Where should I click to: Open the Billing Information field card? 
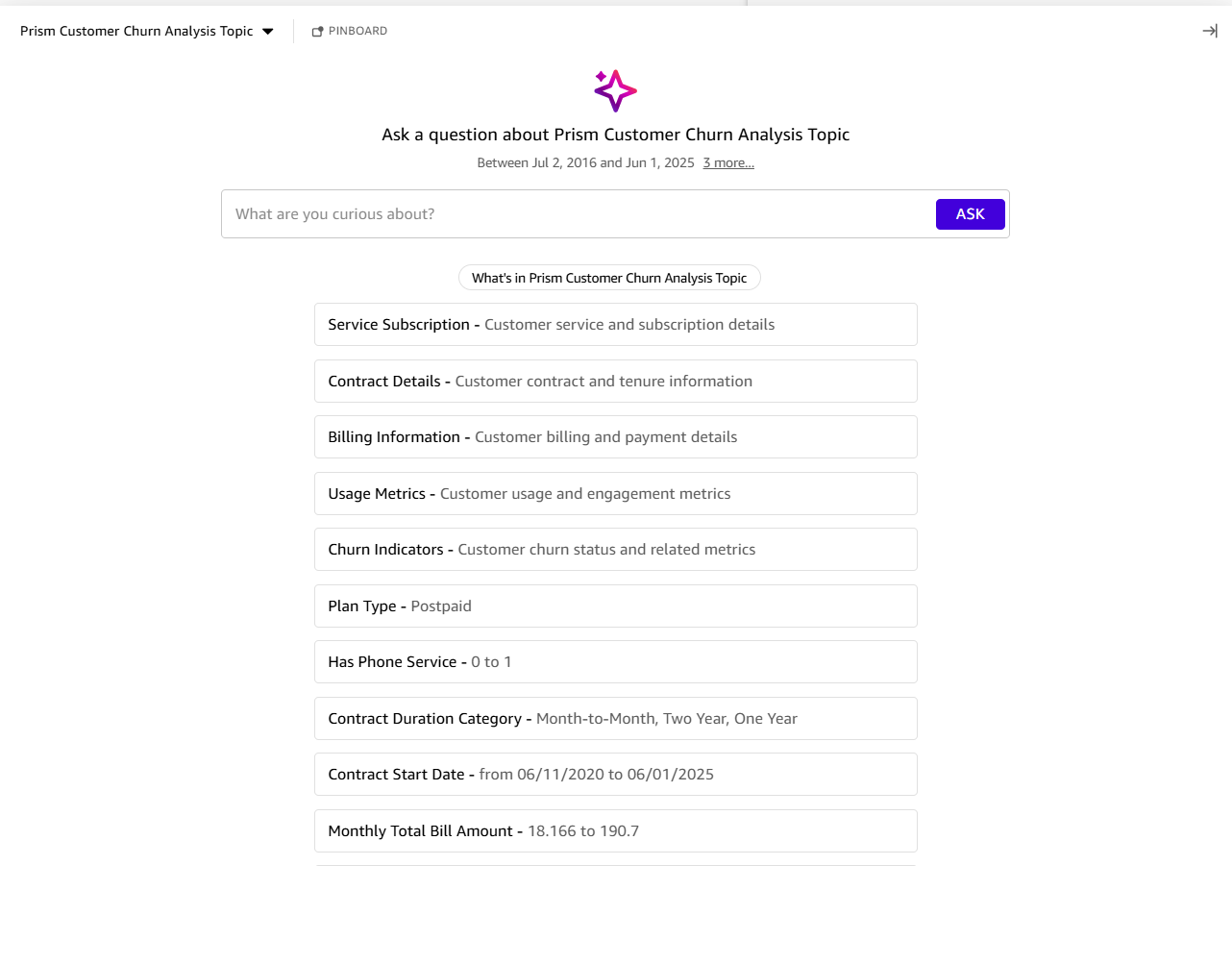615,436
